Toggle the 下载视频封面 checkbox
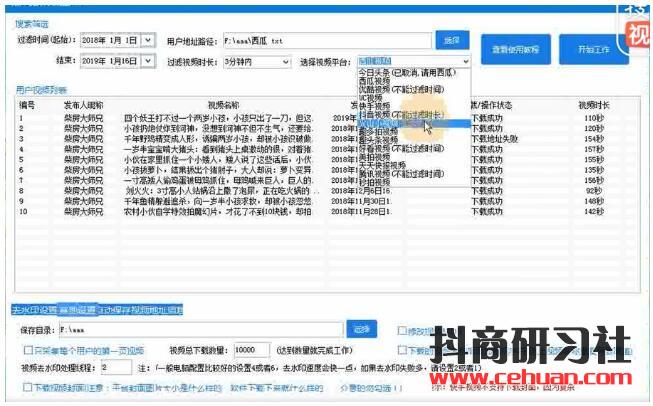Viewport: 653px width, 406px height. [x=27, y=388]
